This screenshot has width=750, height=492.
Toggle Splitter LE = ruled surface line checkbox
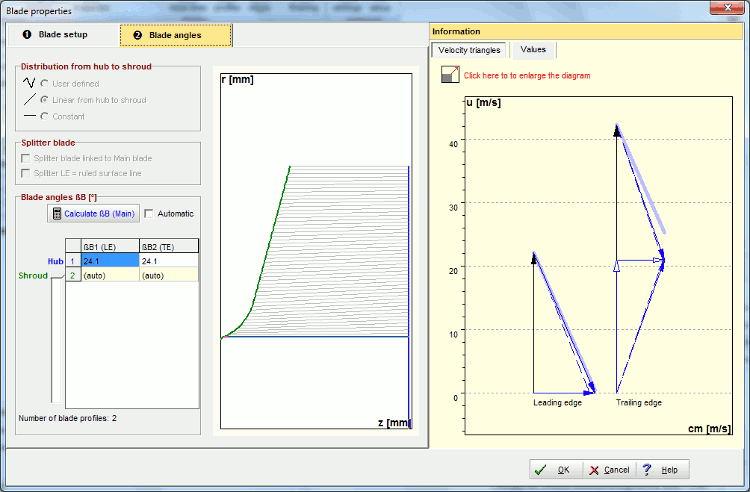pos(26,173)
